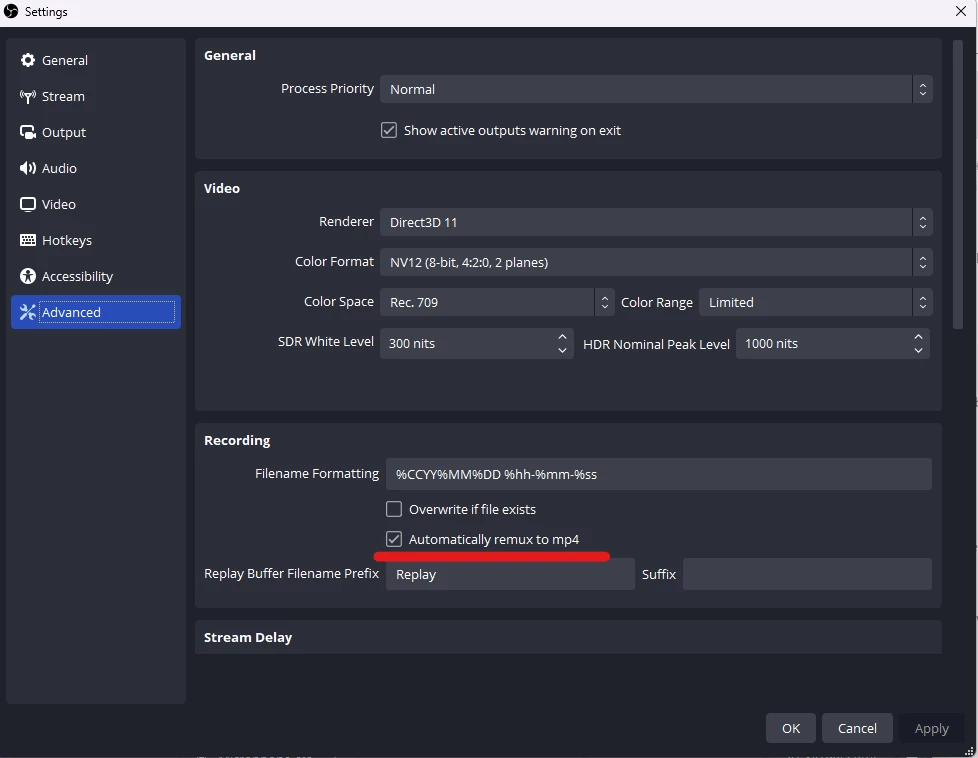This screenshot has width=978, height=758.
Task: Click the Filename Formatting field
Action: click(x=659, y=474)
